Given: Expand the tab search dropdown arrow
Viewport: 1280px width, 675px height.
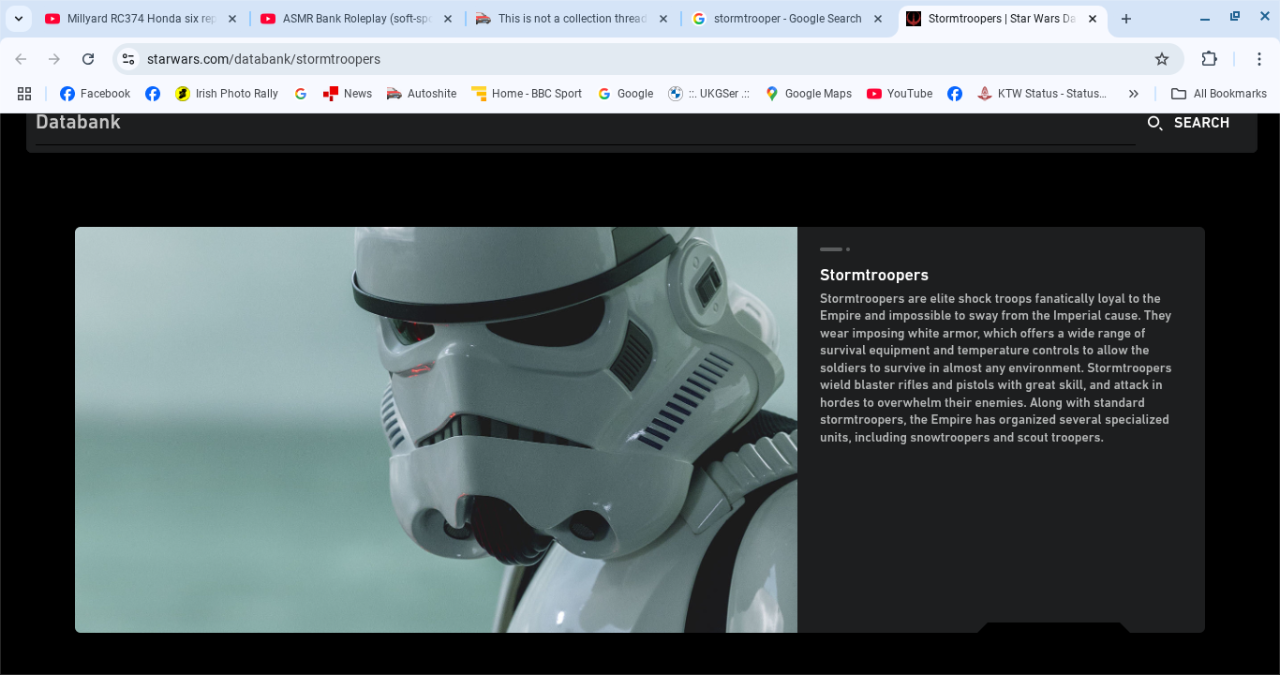Looking at the screenshot, I should [x=18, y=19].
